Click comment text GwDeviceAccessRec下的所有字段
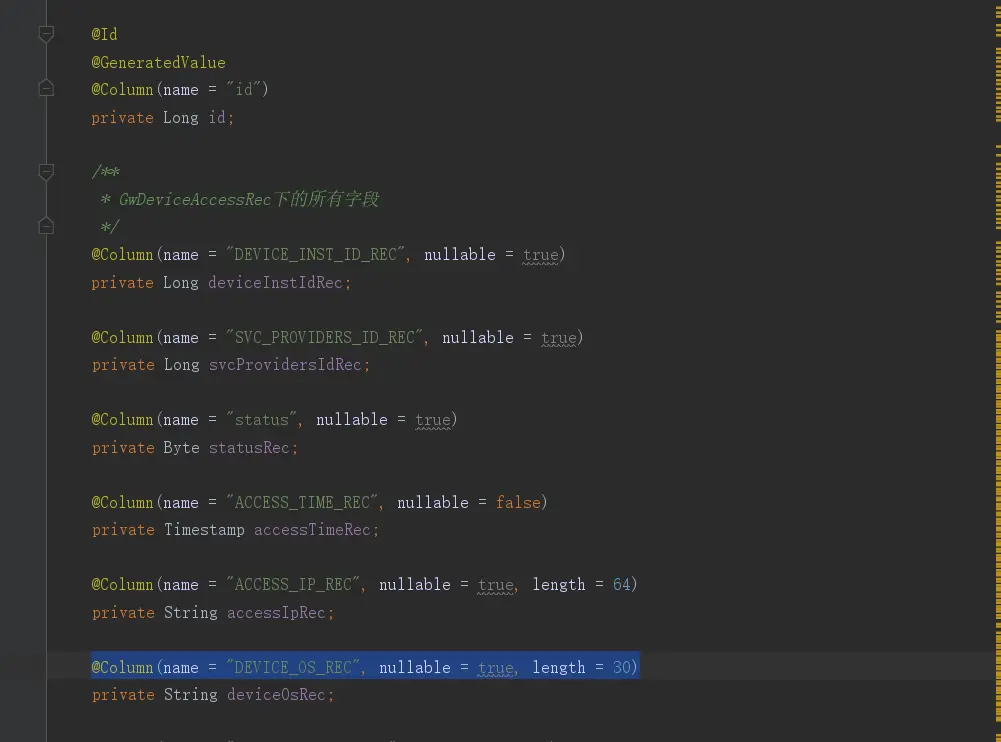The height and width of the screenshot is (742, 1001). click(x=249, y=199)
